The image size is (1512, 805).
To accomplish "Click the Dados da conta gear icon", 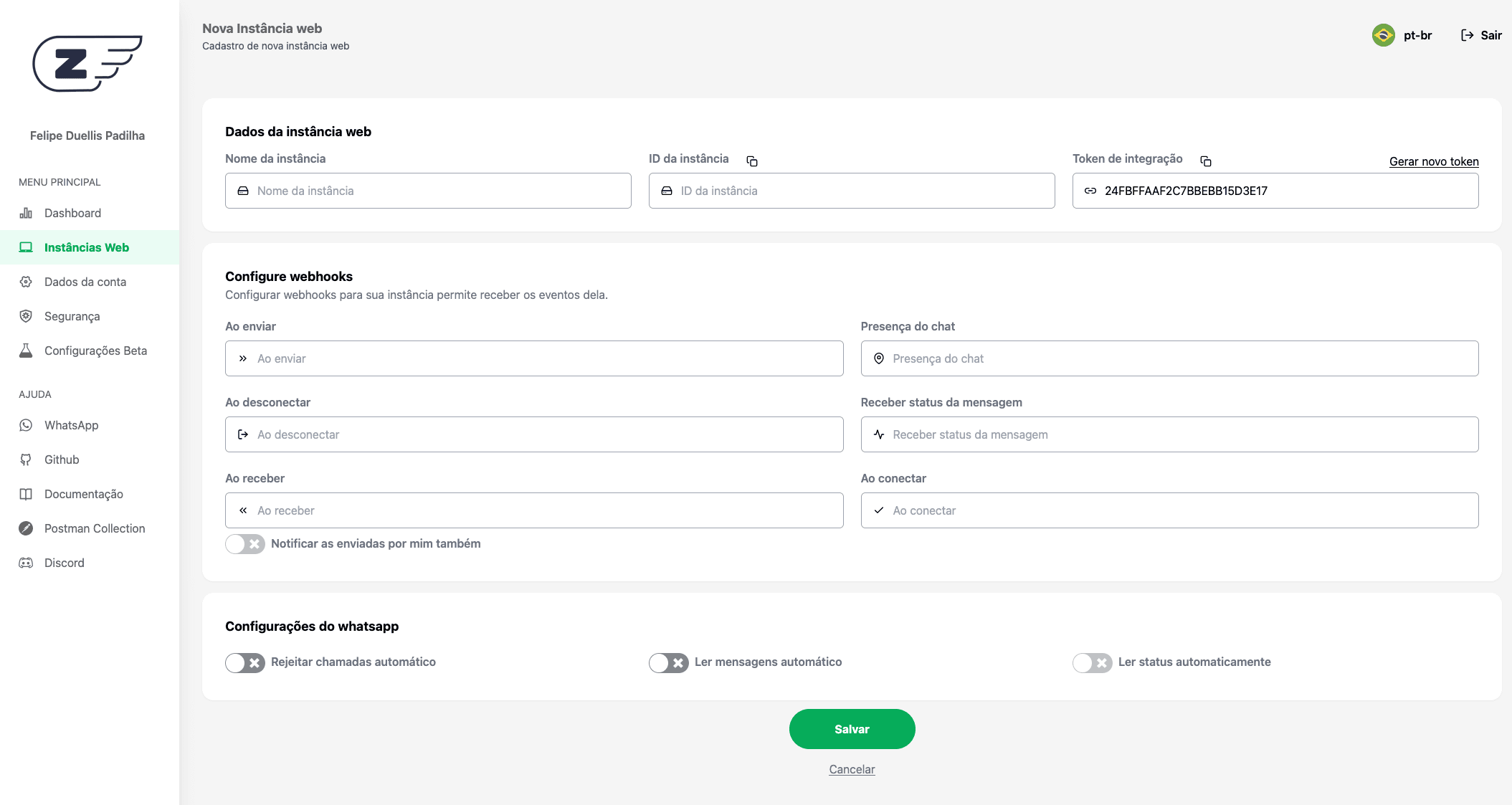I will pos(26,282).
